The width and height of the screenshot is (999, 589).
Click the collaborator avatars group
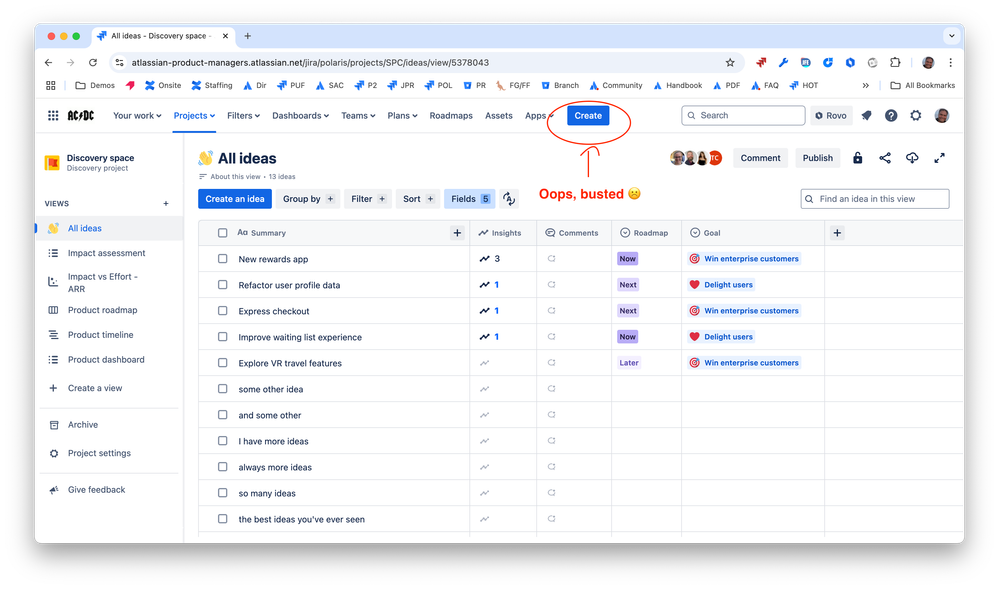[696, 158]
